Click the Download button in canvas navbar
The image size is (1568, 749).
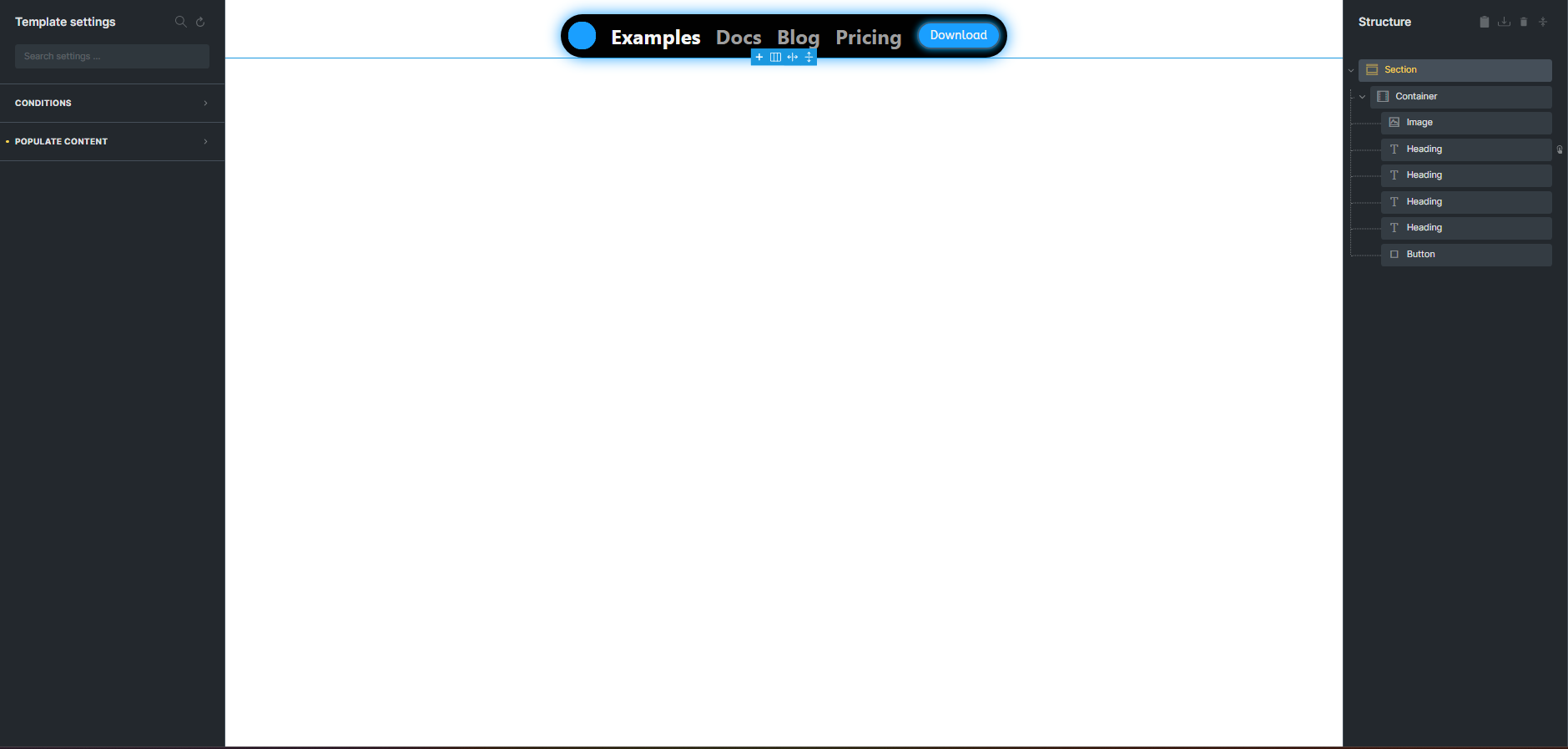(958, 35)
